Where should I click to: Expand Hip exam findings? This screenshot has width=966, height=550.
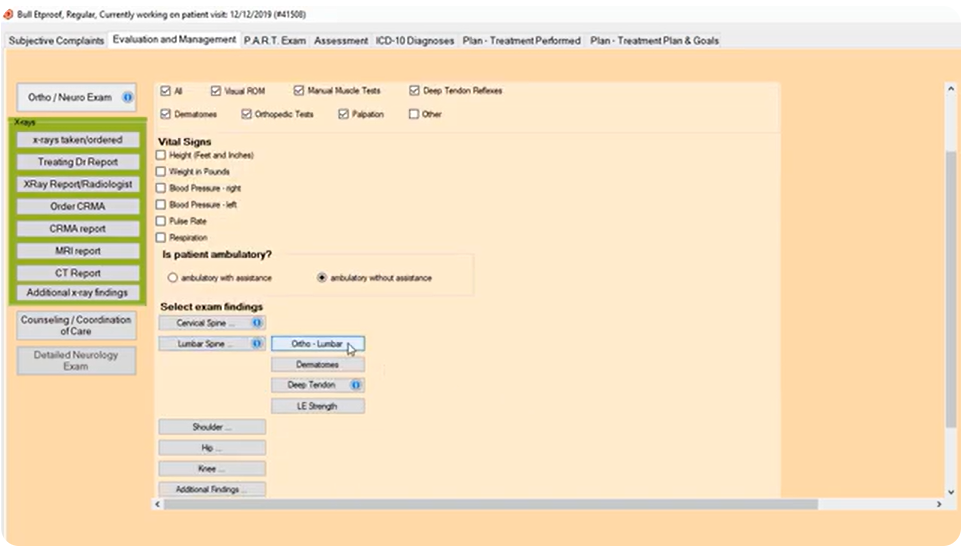tap(212, 448)
